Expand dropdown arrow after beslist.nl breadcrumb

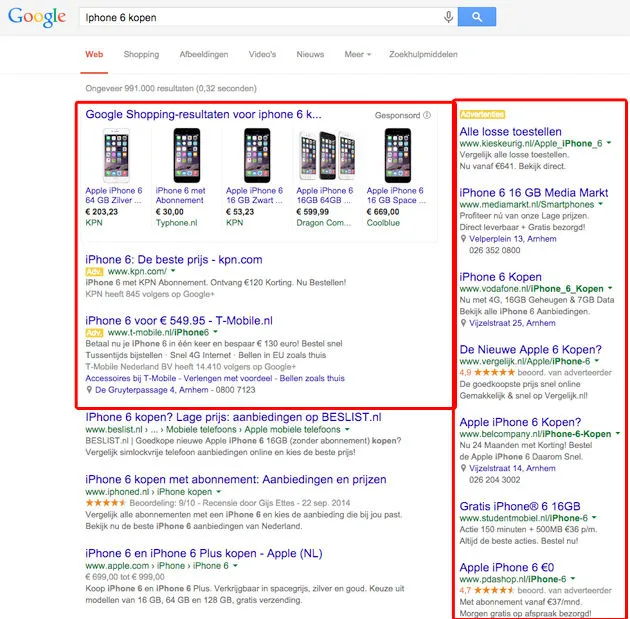point(347,429)
